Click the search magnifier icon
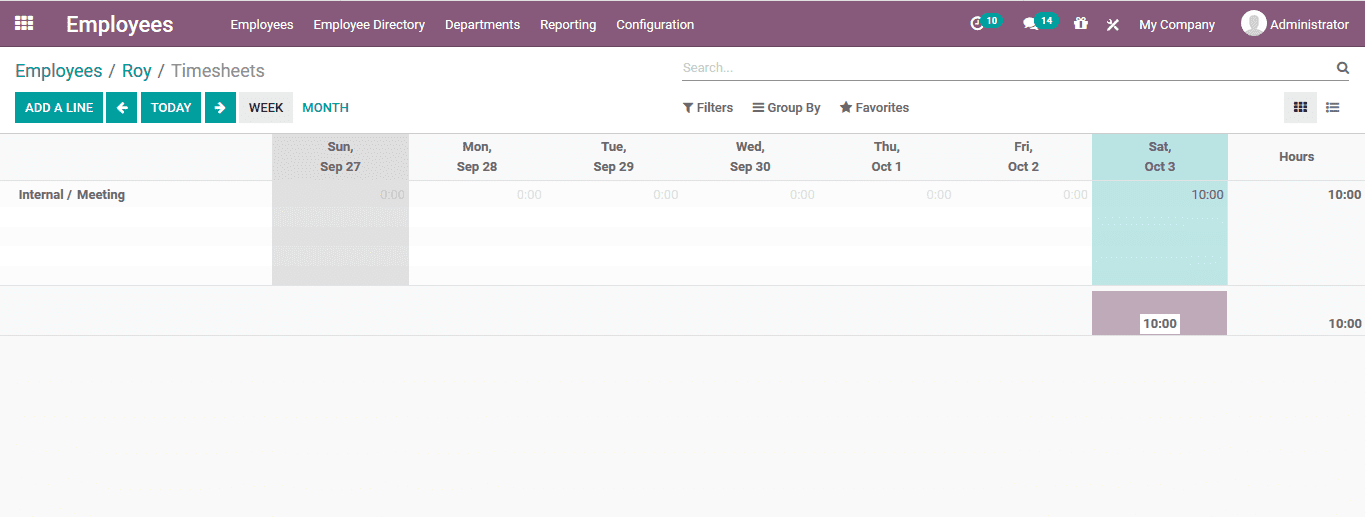Image resolution: width=1367 pixels, height=517 pixels. click(x=1343, y=68)
